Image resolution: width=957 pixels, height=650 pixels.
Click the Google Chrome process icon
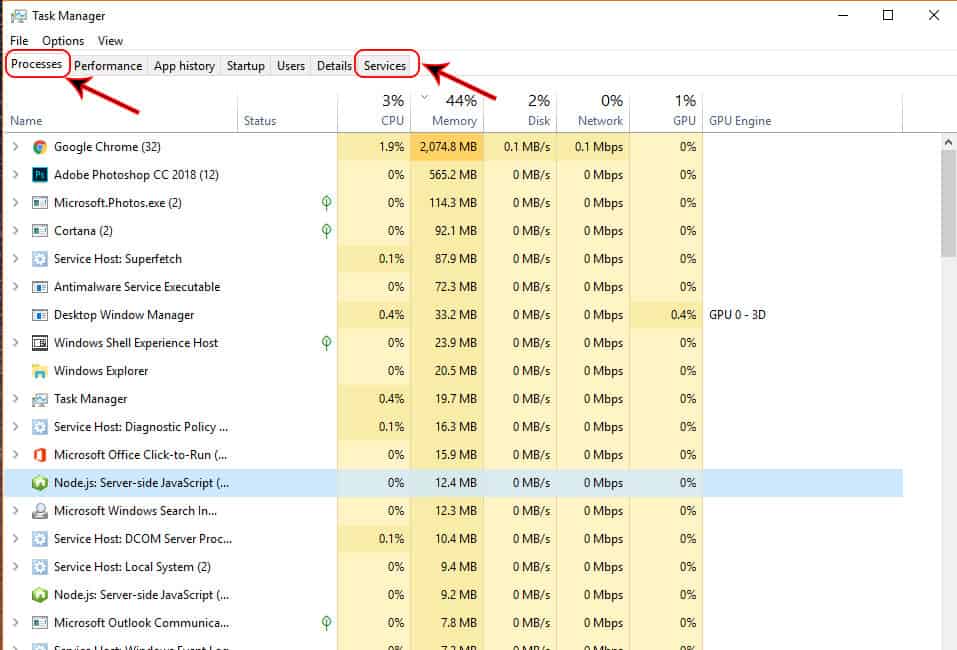tap(40, 147)
